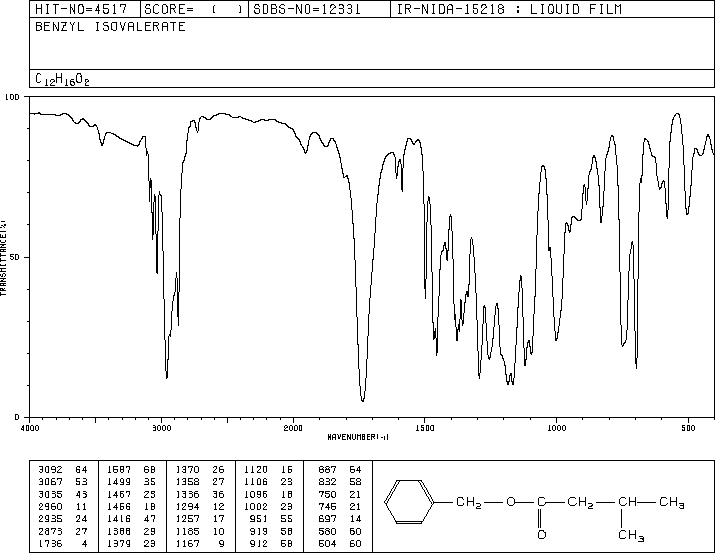Screen dimensions: 715x553
Task: Select the 1416 peak table entry
Action: [131, 519]
